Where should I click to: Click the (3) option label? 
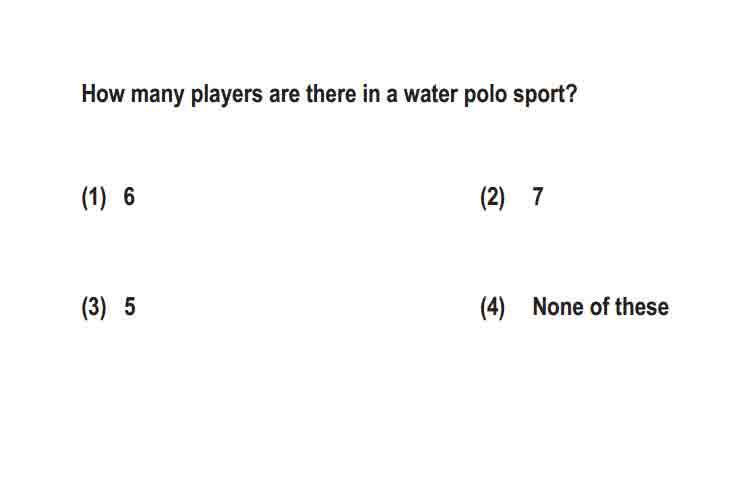point(94,307)
